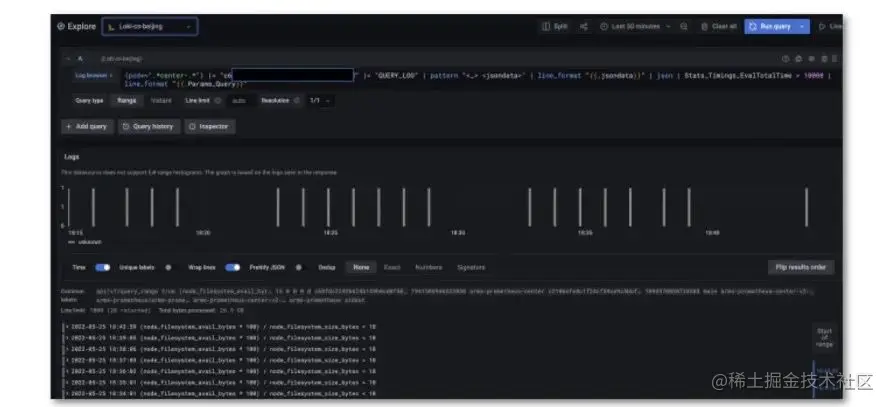Run the query
The image size is (888, 407).
pyautogui.click(x=770, y=27)
